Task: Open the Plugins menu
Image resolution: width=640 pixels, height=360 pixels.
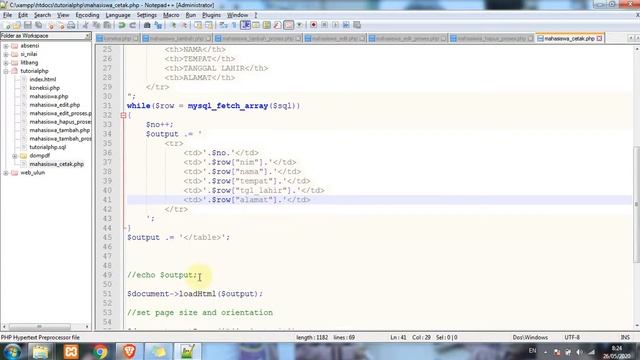Action: point(211,15)
